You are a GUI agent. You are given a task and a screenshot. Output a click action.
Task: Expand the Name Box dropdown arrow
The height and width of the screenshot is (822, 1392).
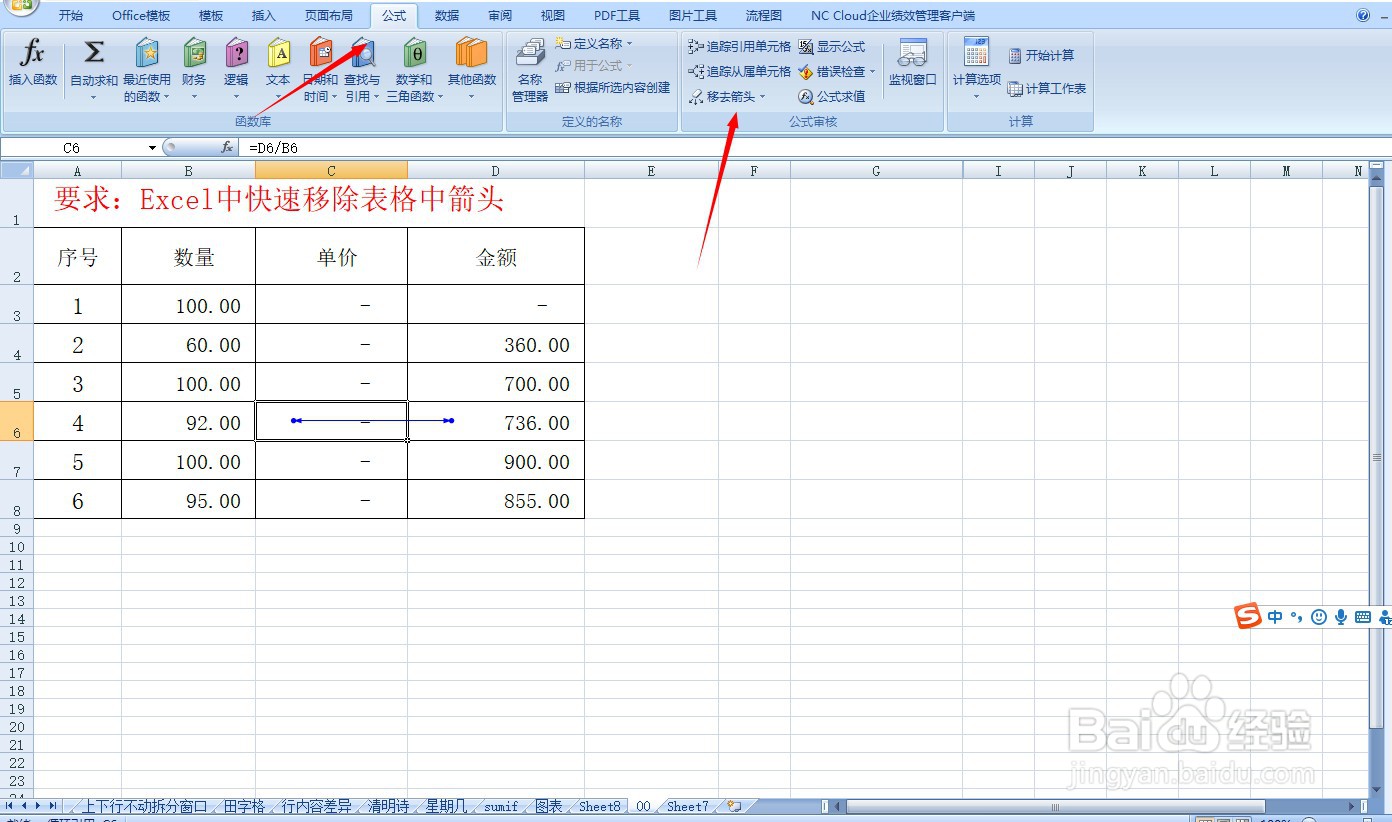pos(152,148)
